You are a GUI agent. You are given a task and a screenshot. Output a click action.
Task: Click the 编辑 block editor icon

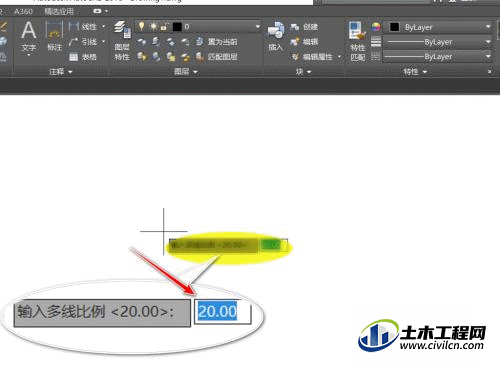click(x=294, y=42)
